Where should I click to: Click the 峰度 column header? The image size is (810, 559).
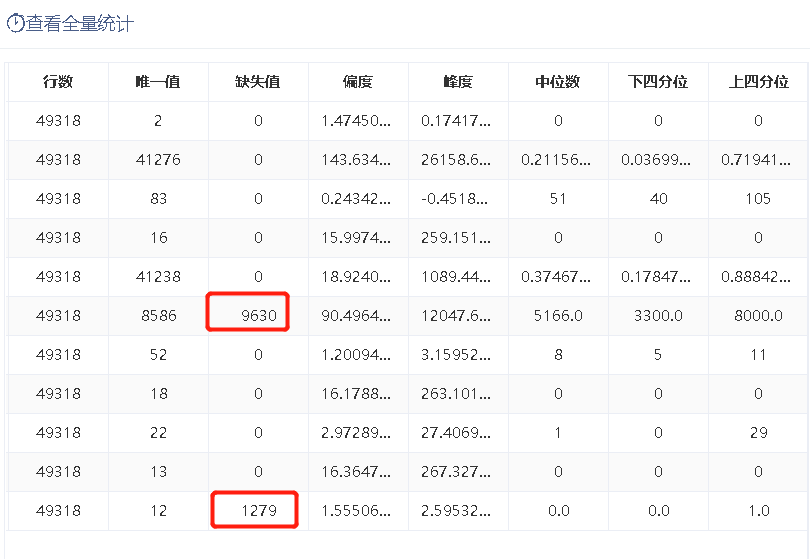458,82
